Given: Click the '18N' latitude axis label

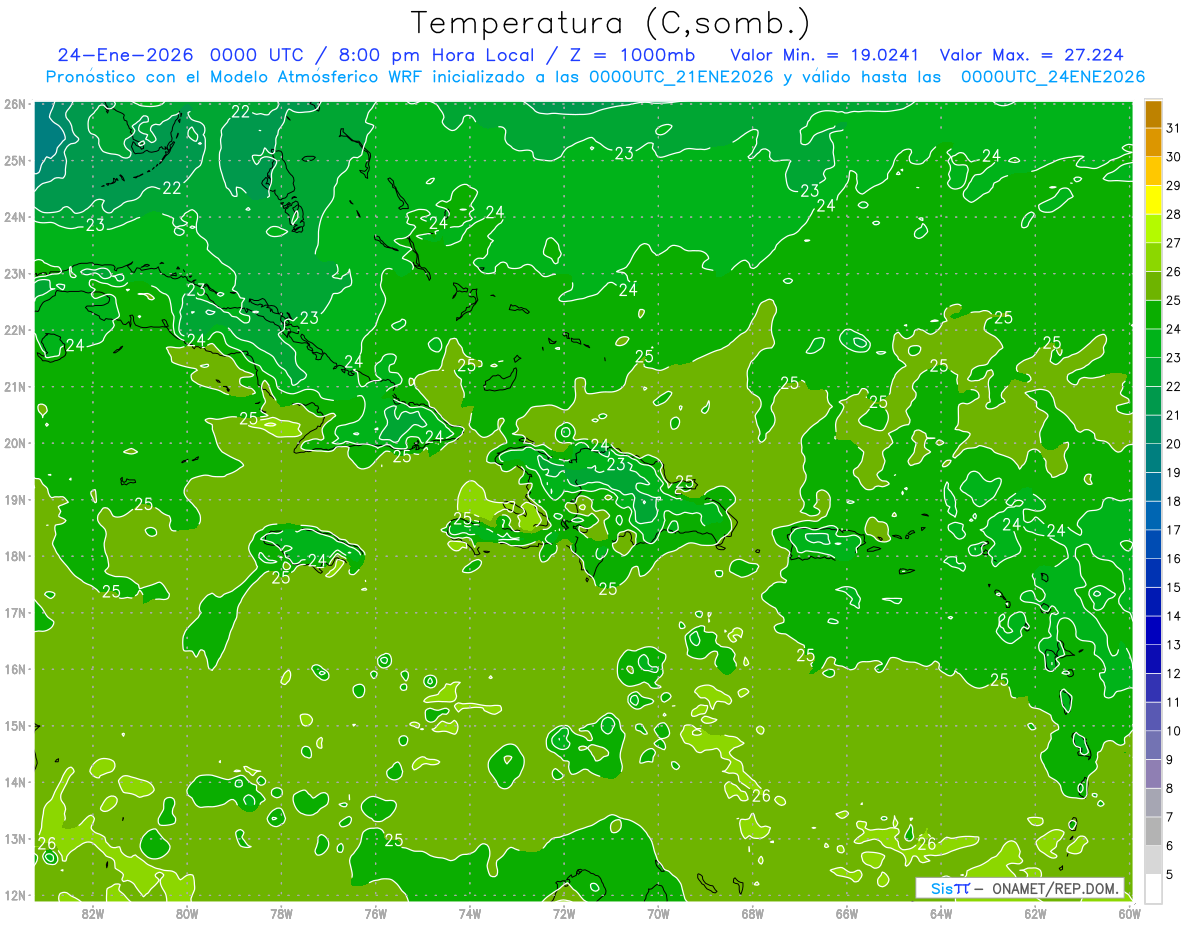Looking at the screenshot, I should coord(15,556).
